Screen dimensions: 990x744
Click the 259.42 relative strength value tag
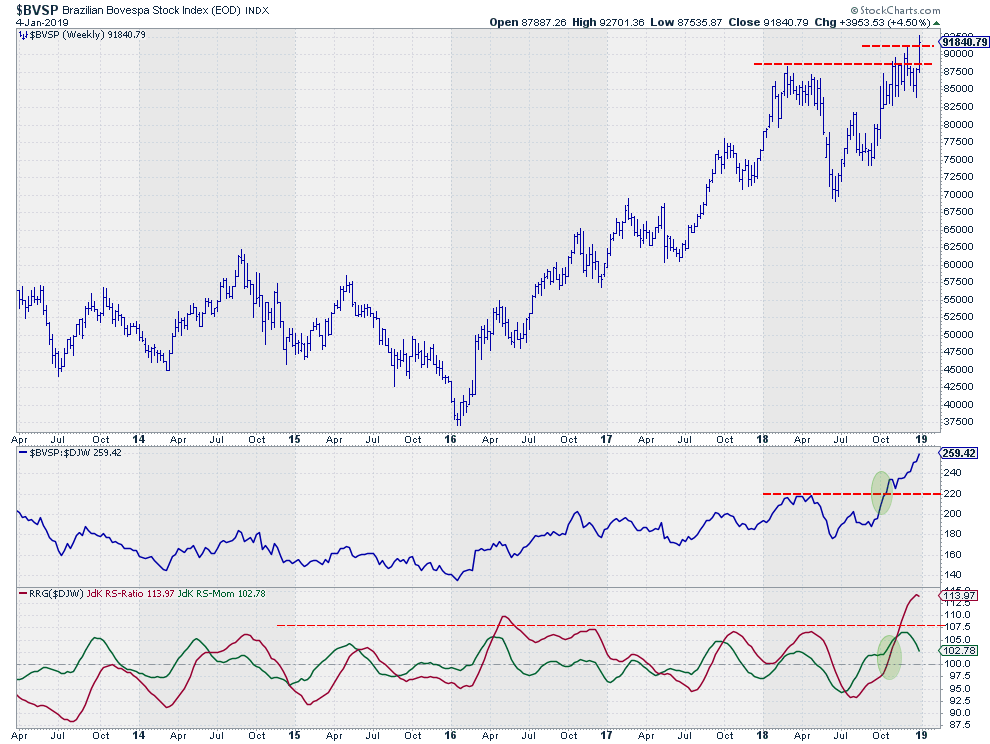click(x=958, y=453)
